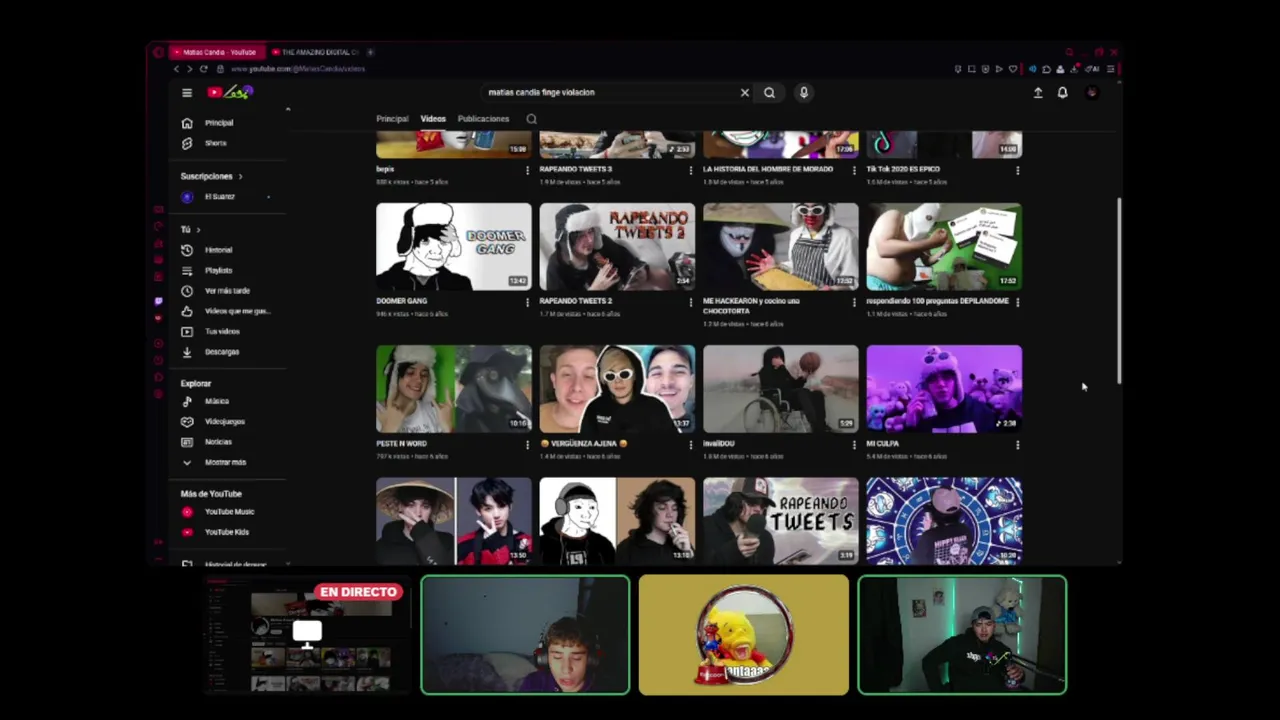1280x720 pixels.
Task: Reload the page in the browser
Action: tap(203, 68)
